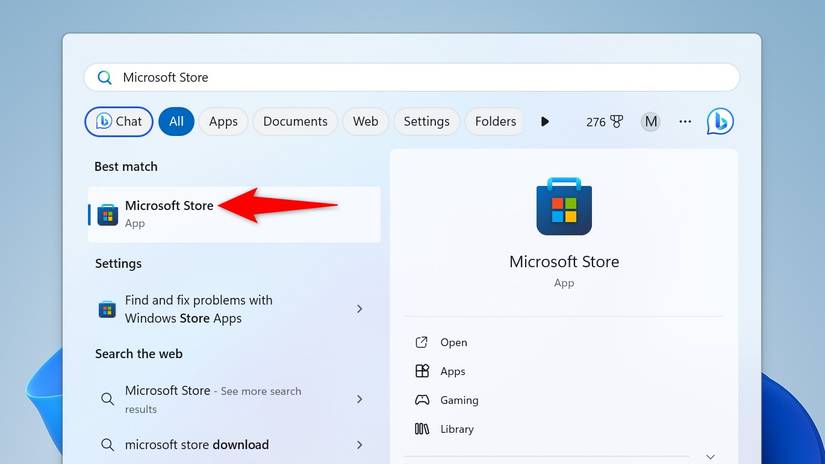The image size is (825, 464).
Task: Click the magnifier icon in the search box
Action: [104, 78]
